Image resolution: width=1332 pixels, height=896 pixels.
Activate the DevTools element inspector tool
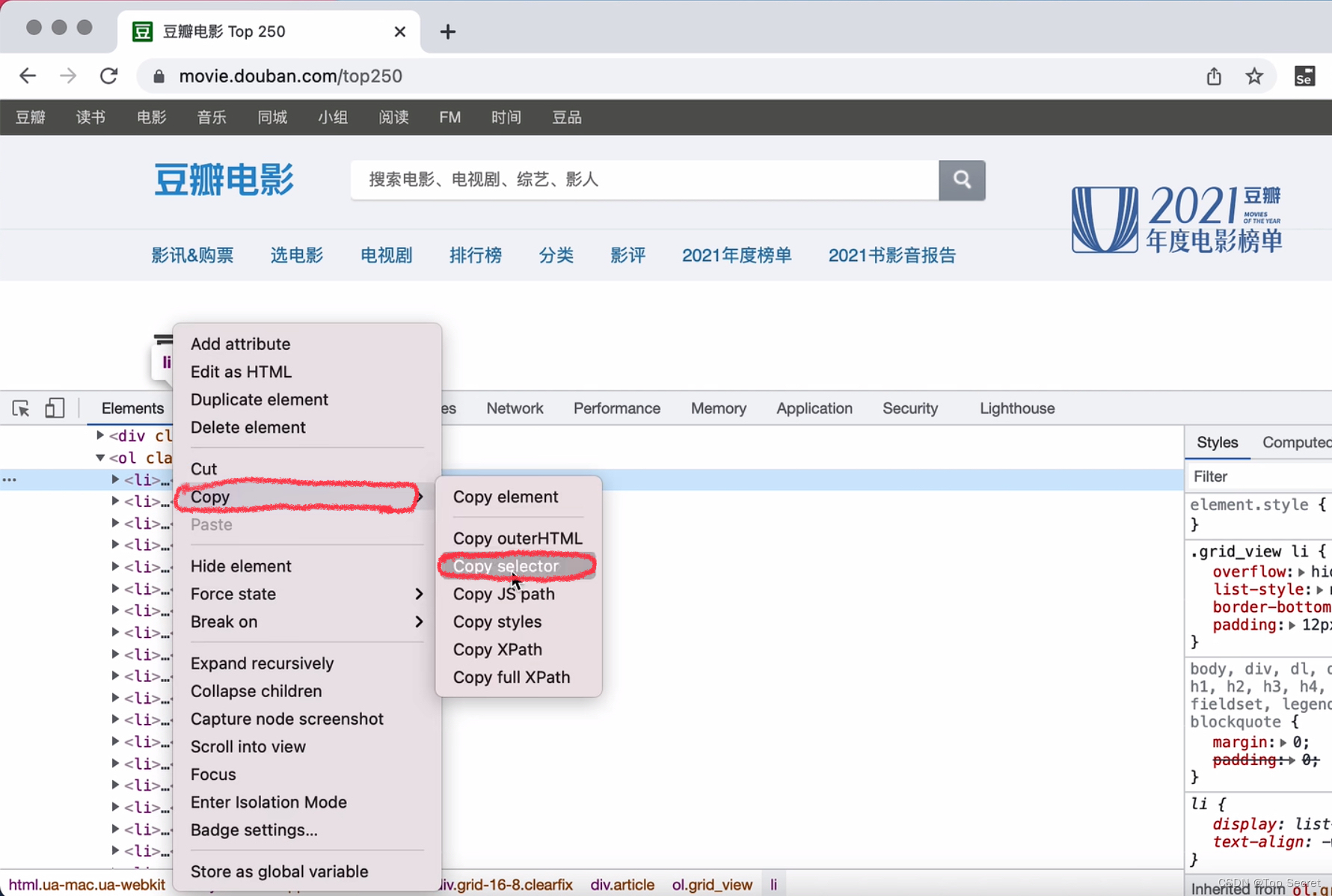[21, 408]
